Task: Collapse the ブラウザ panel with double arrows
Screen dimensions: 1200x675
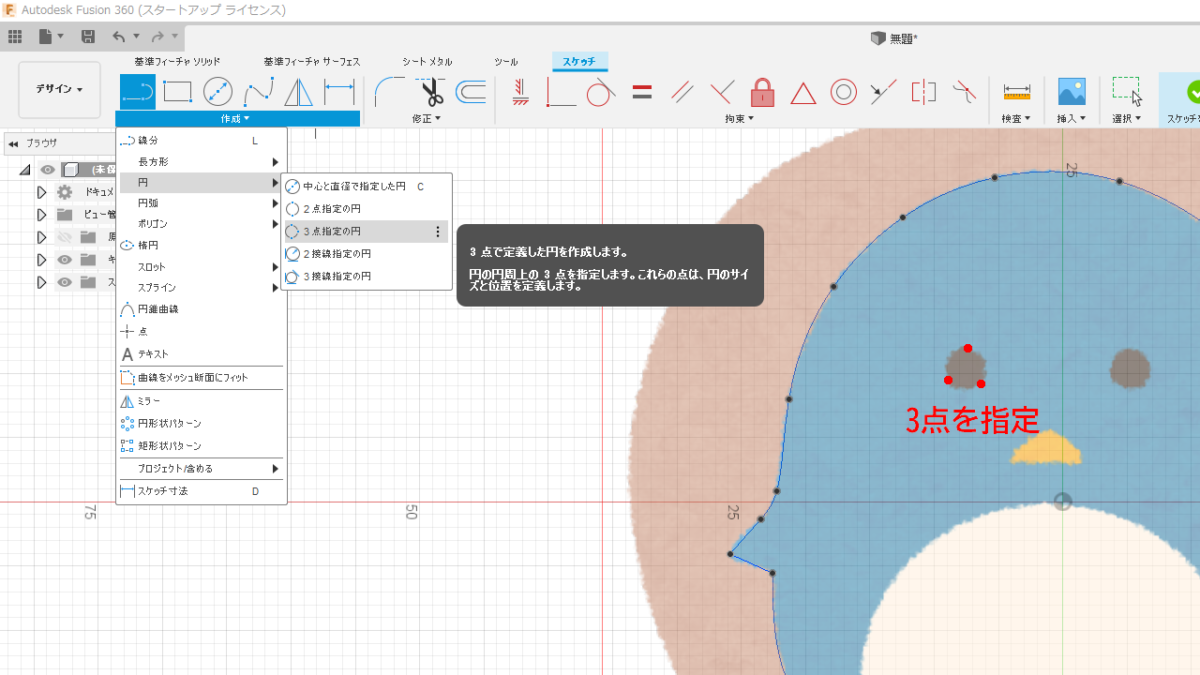Action: 13,143
